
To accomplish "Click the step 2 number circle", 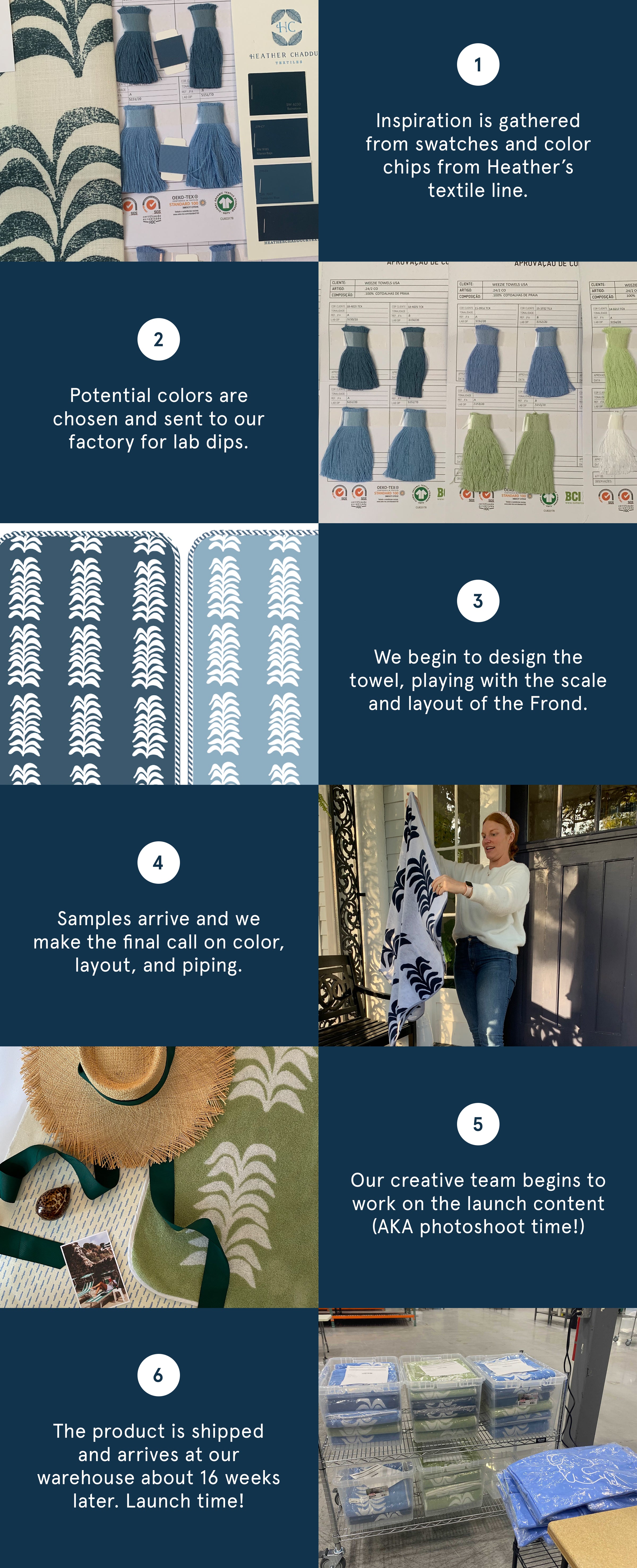I will pyautogui.click(x=158, y=339).
